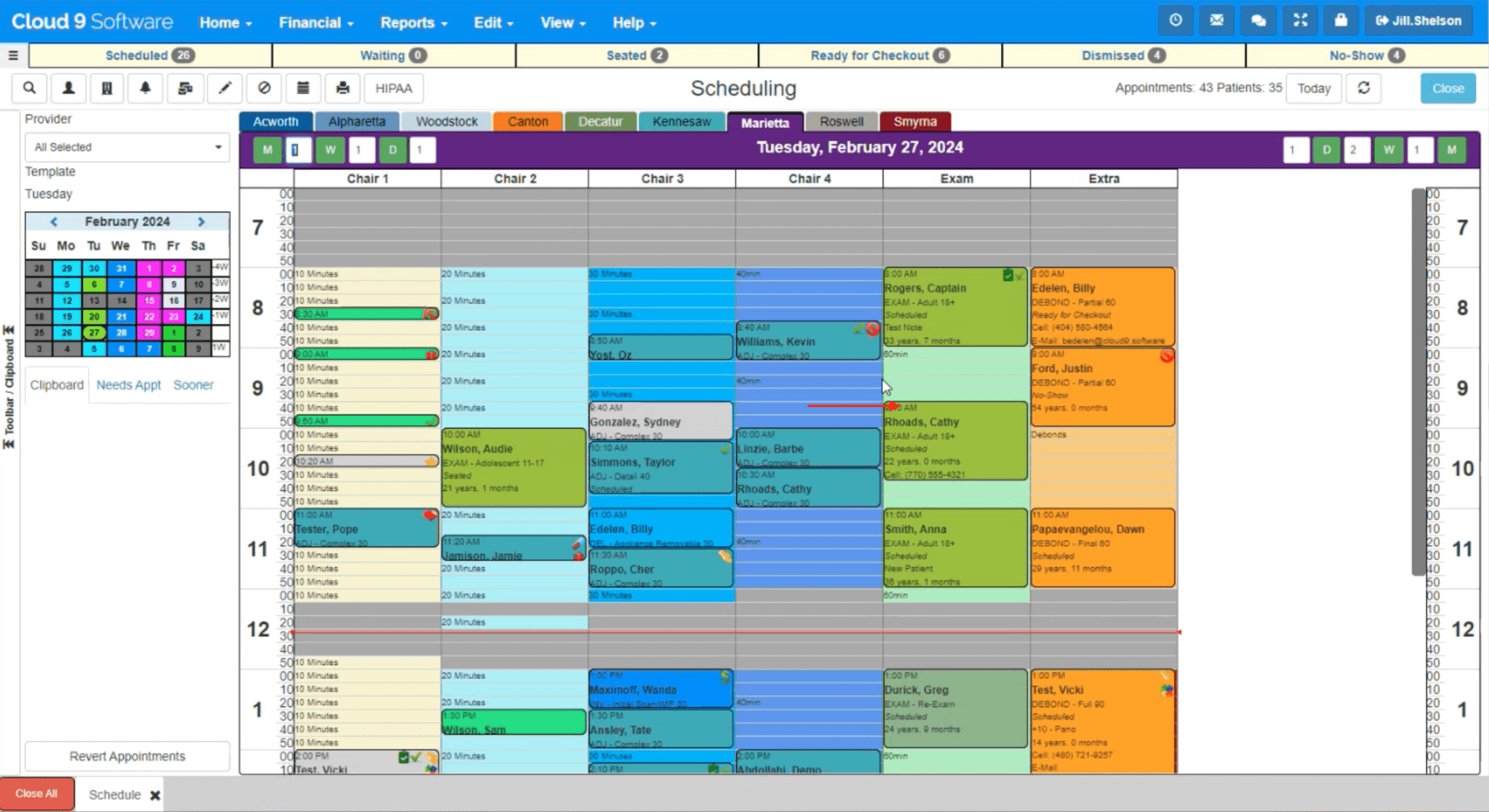Toggle fullscreen with the expand arrows icon

(1300, 20)
